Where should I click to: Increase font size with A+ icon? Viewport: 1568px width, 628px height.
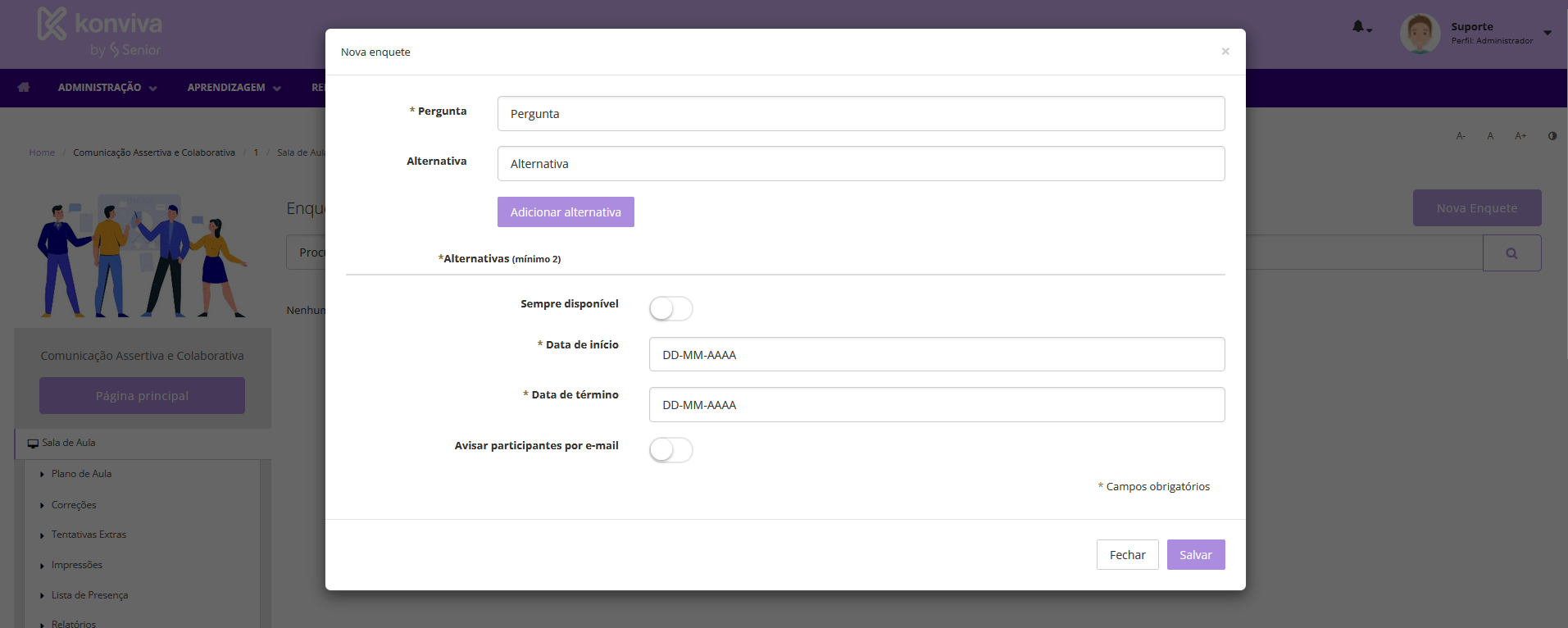point(1520,136)
